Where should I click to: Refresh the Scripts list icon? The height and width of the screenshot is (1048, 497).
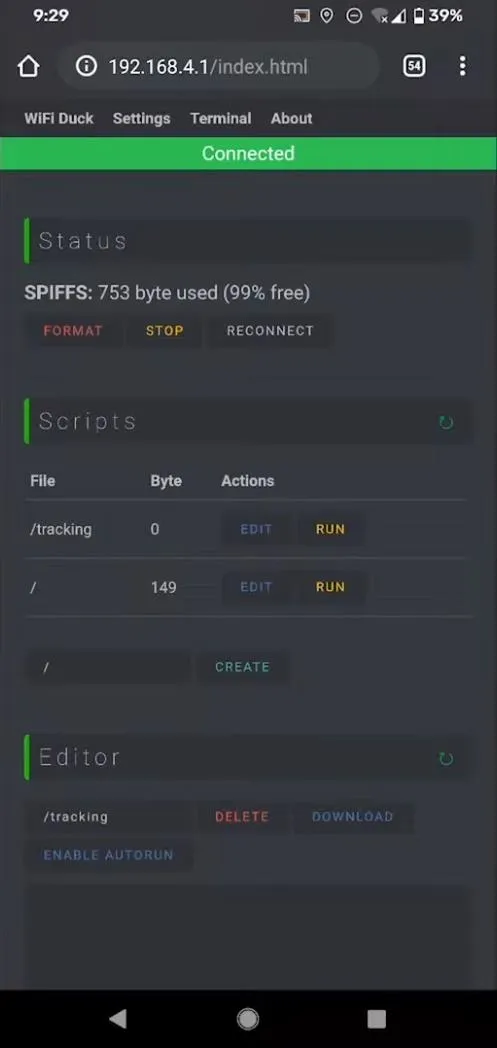pos(446,422)
